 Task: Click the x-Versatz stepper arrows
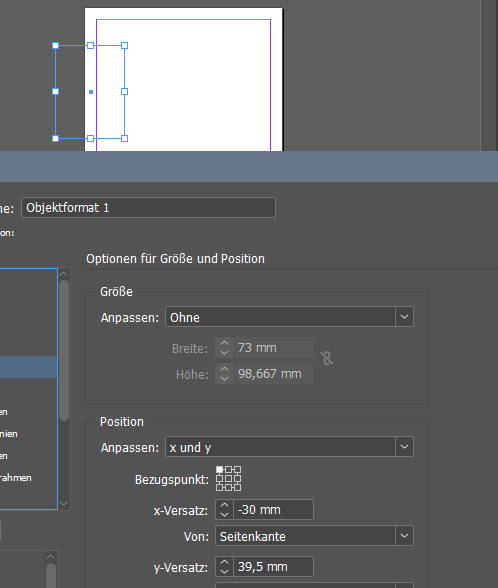pyautogui.click(x=224, y=510)
